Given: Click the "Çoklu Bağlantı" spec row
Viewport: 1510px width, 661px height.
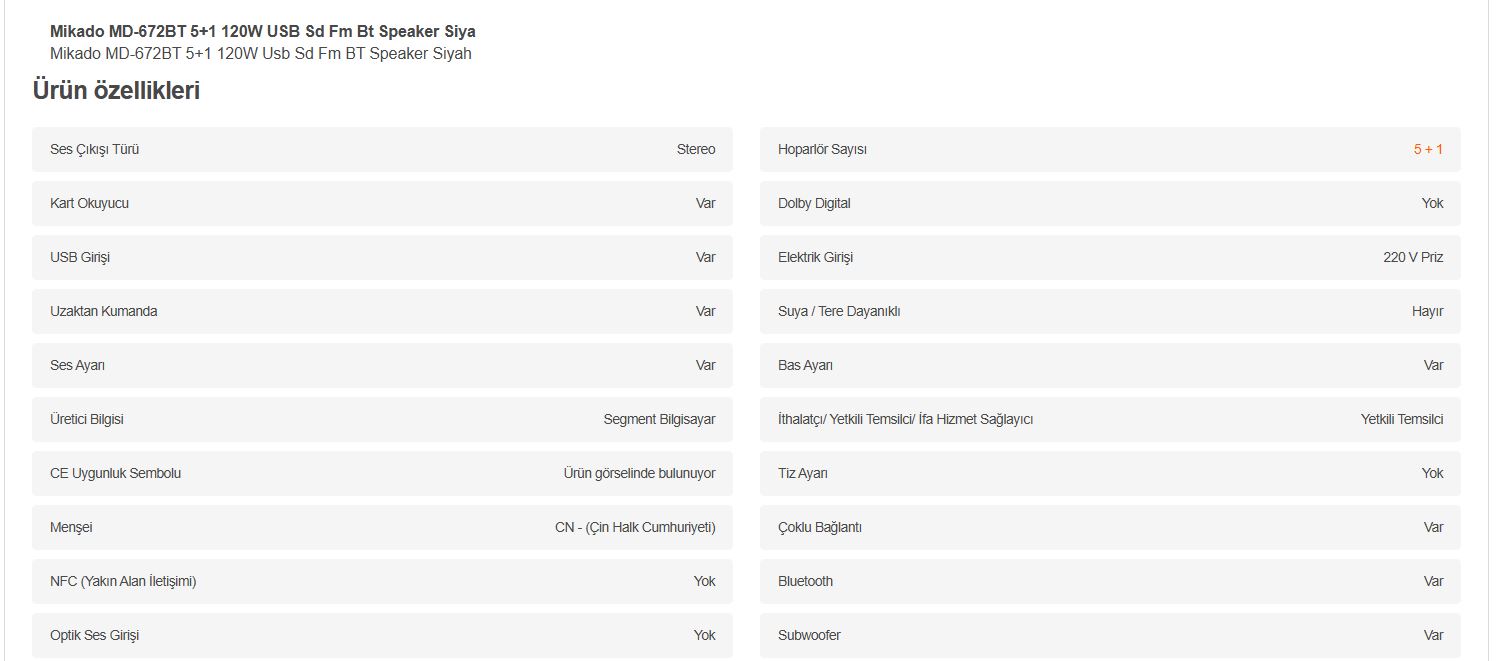Looking at the screenshot, I should [1110, 527].
